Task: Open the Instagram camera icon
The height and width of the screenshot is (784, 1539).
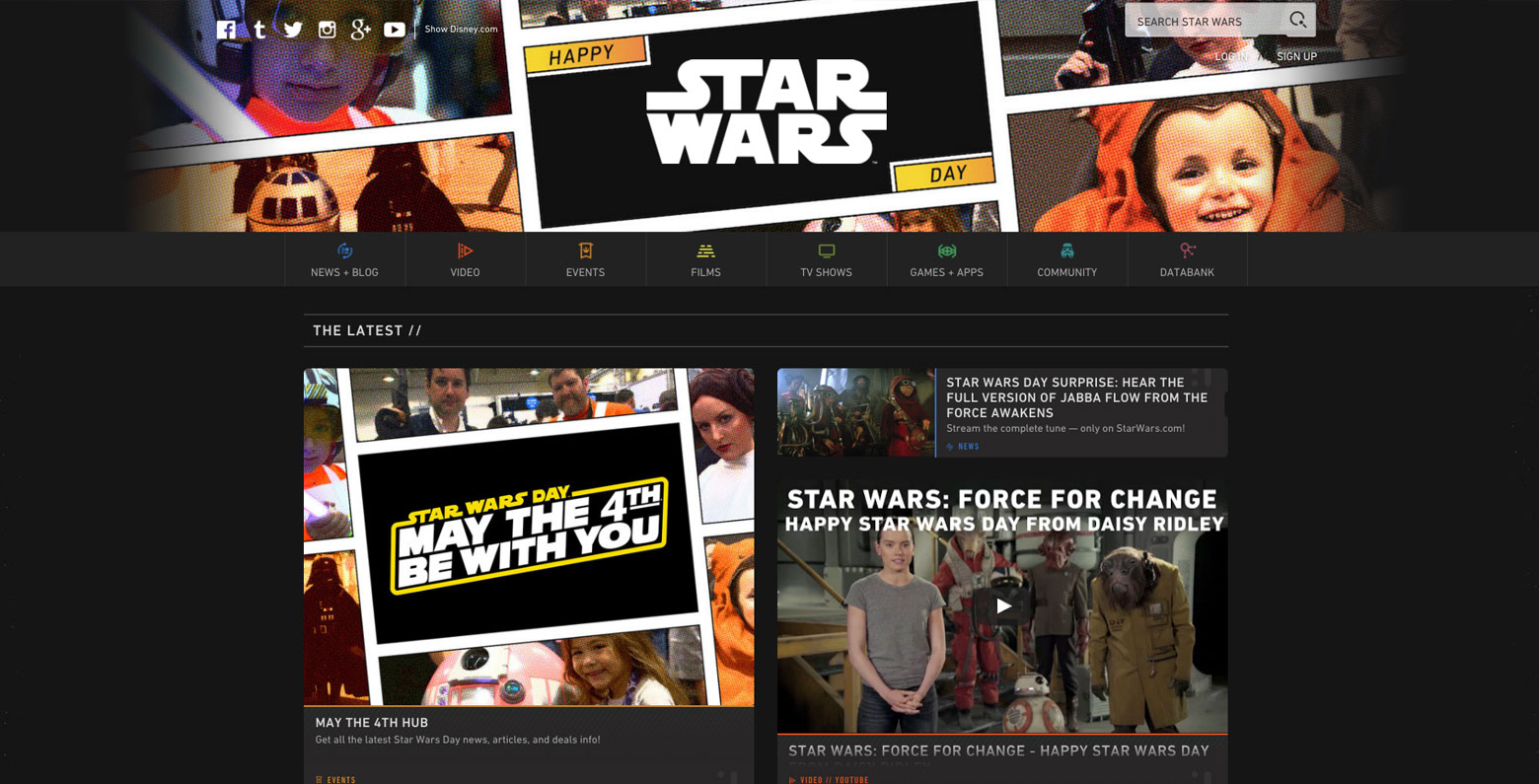Action: point(327,30)
